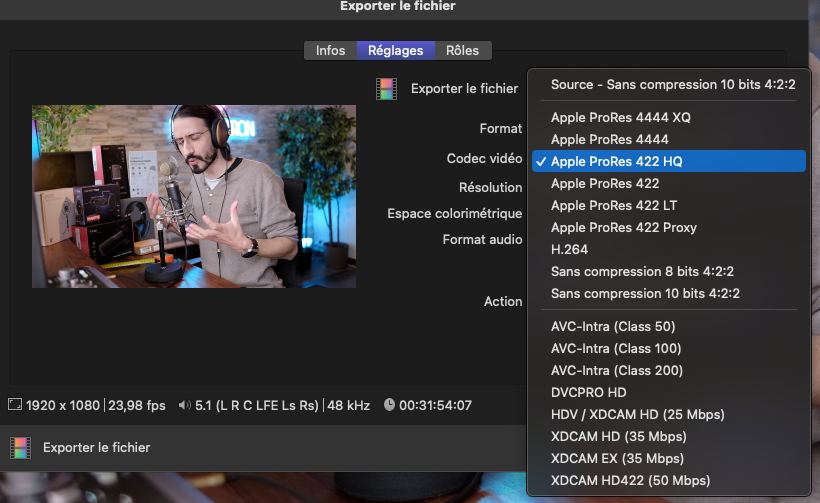
Task: Click the Résolution label
Action: 491,187
